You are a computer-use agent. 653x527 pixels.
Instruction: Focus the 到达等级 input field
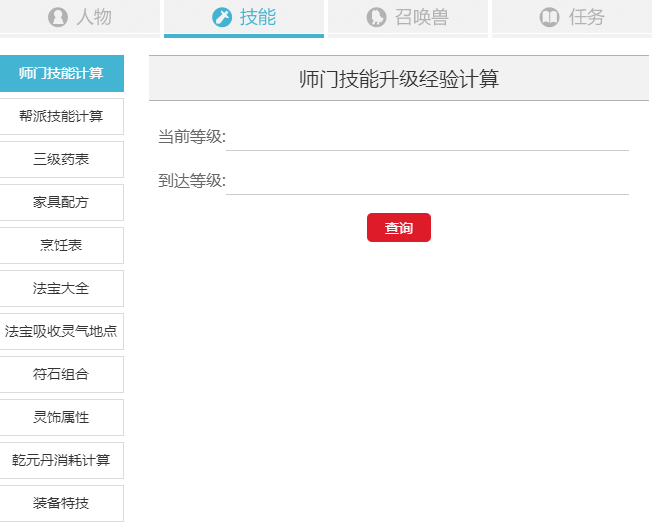point(427,181)
